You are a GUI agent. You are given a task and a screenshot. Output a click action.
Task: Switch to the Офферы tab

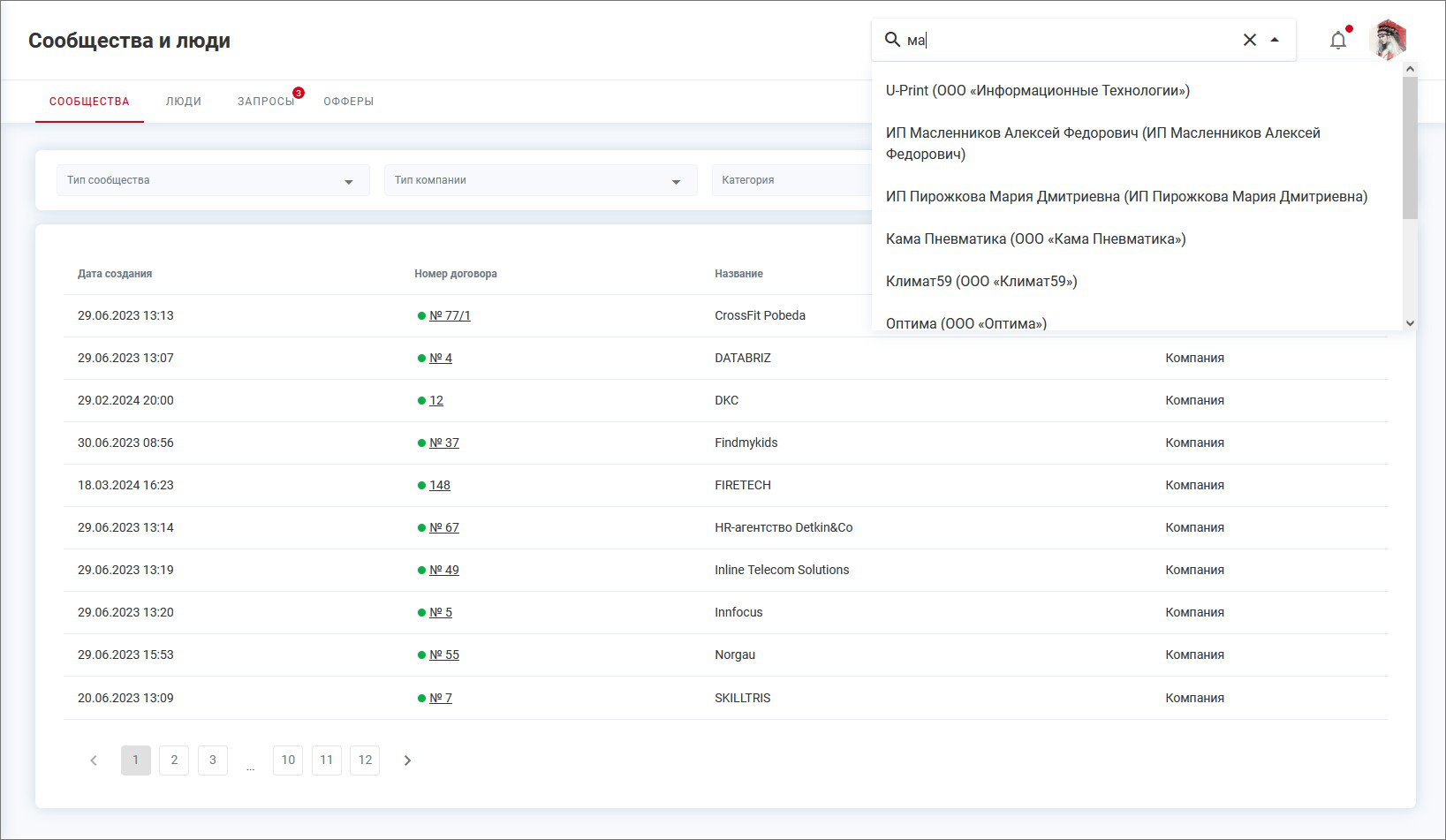tap(348, 102)
